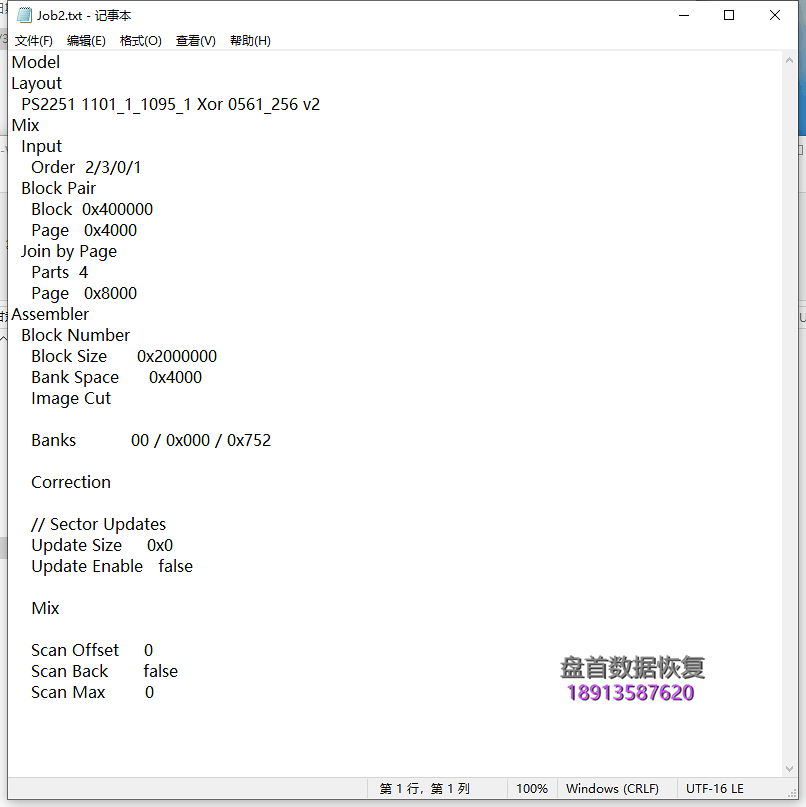Open the 帮助(H) menu
Image resolution: width=806 pixels, height=807 pixels.
[250, 41]
